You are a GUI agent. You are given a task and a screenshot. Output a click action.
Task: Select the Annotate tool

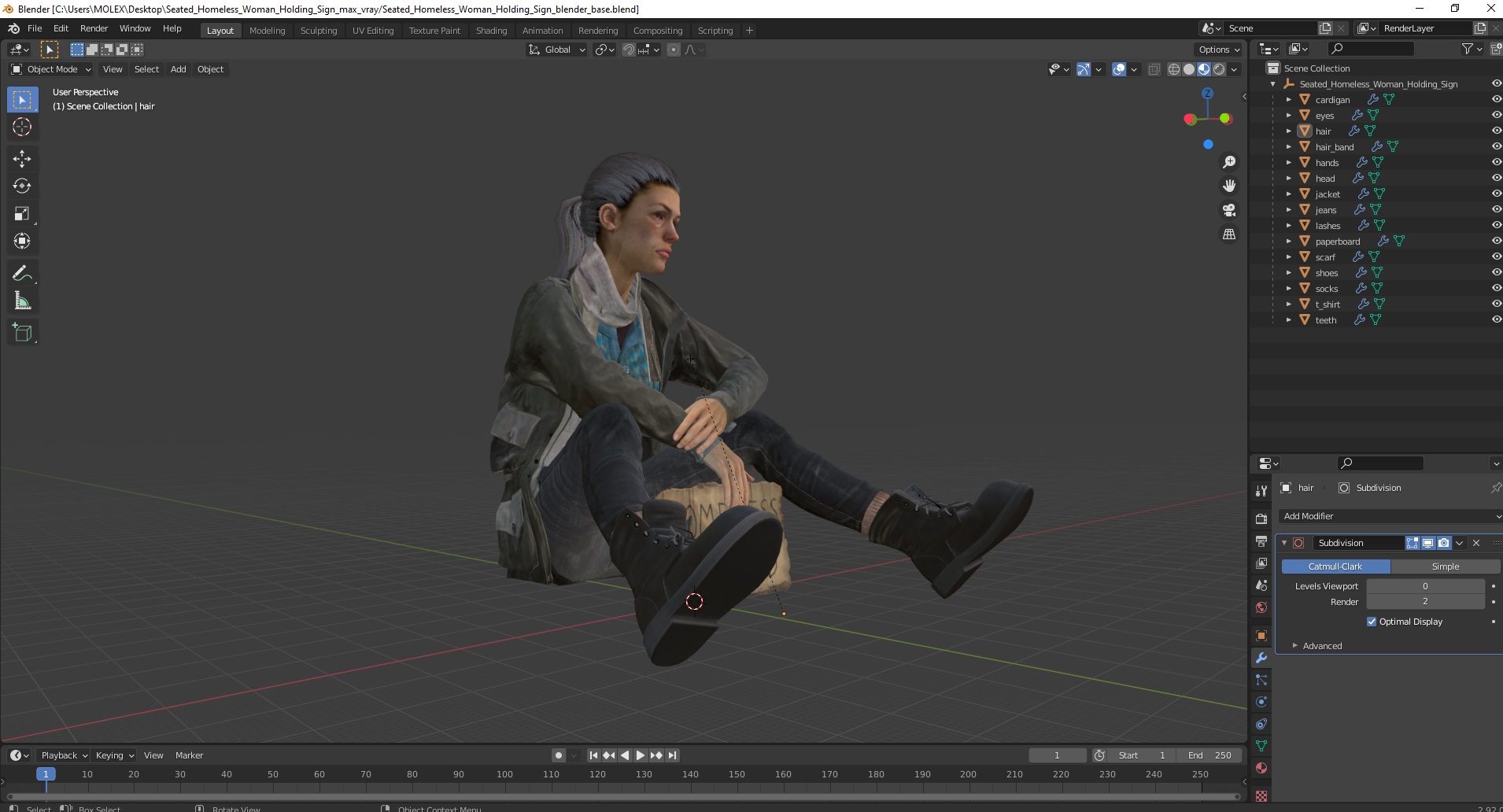pyautogui.click(x=22, y=274)
